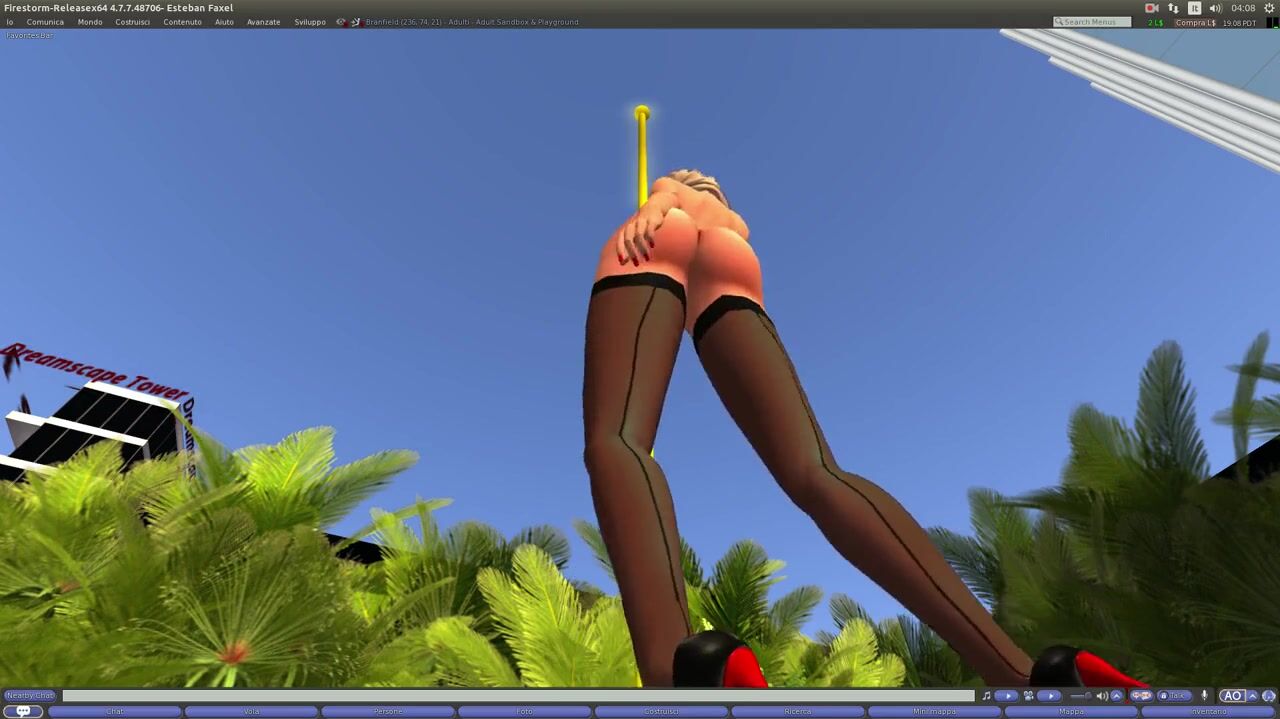Play the parcel music stream
This screenshot has width=1280, height=719.
1008,696
